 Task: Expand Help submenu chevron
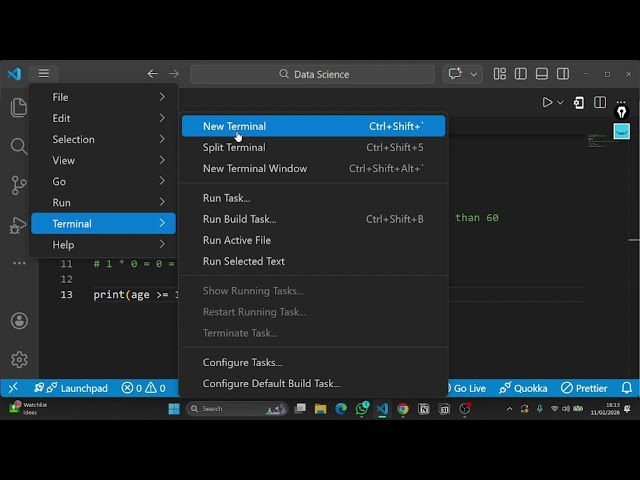(x=162, y=244)
